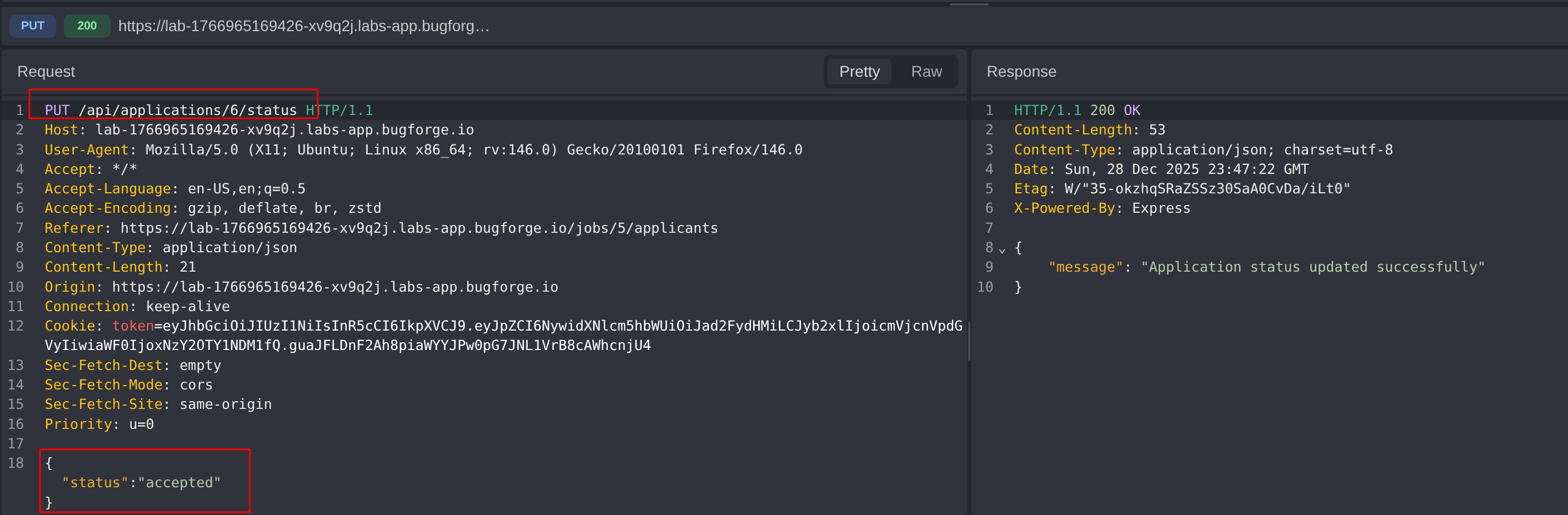The image size is (1568, 515).
Task: Click the PUT method badge
Action: [x=32, y=26]
